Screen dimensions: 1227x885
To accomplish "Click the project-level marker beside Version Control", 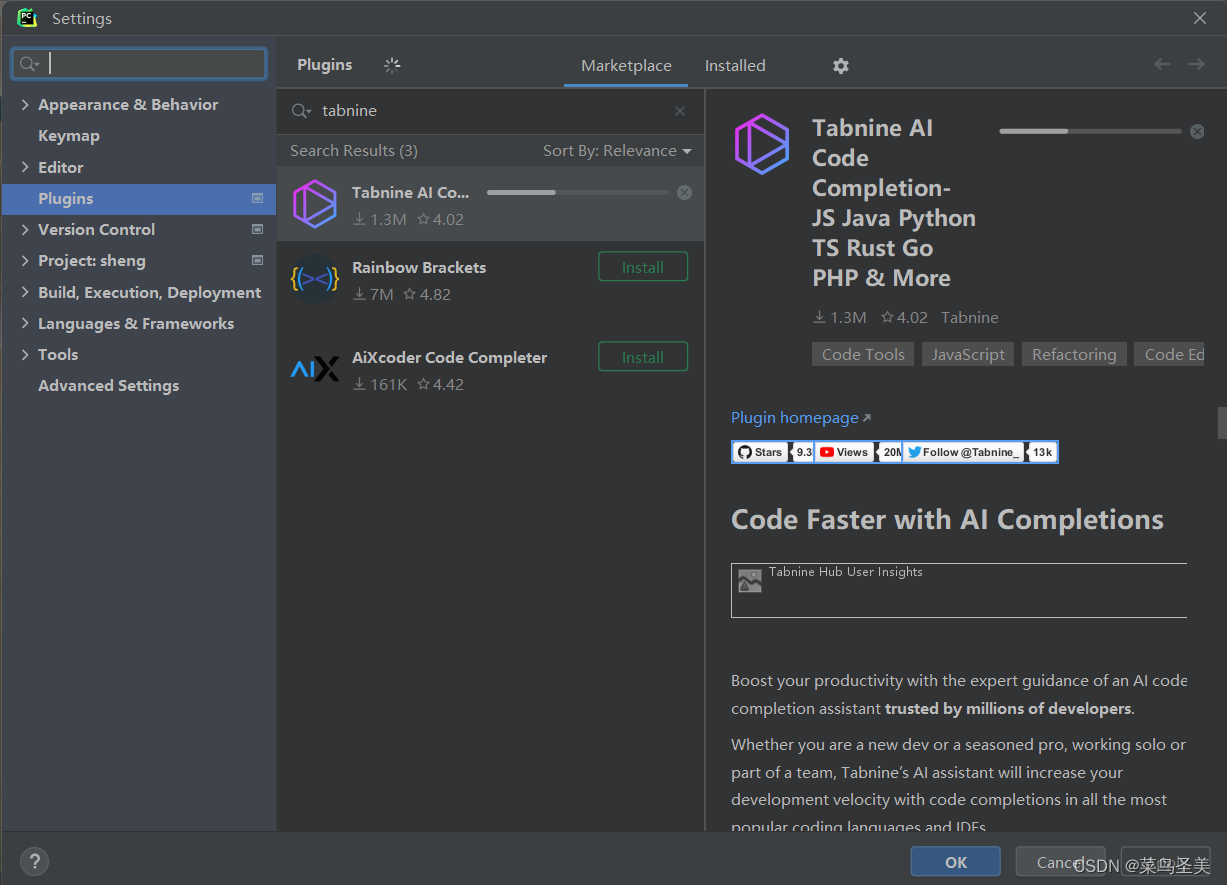I will 257,230.
